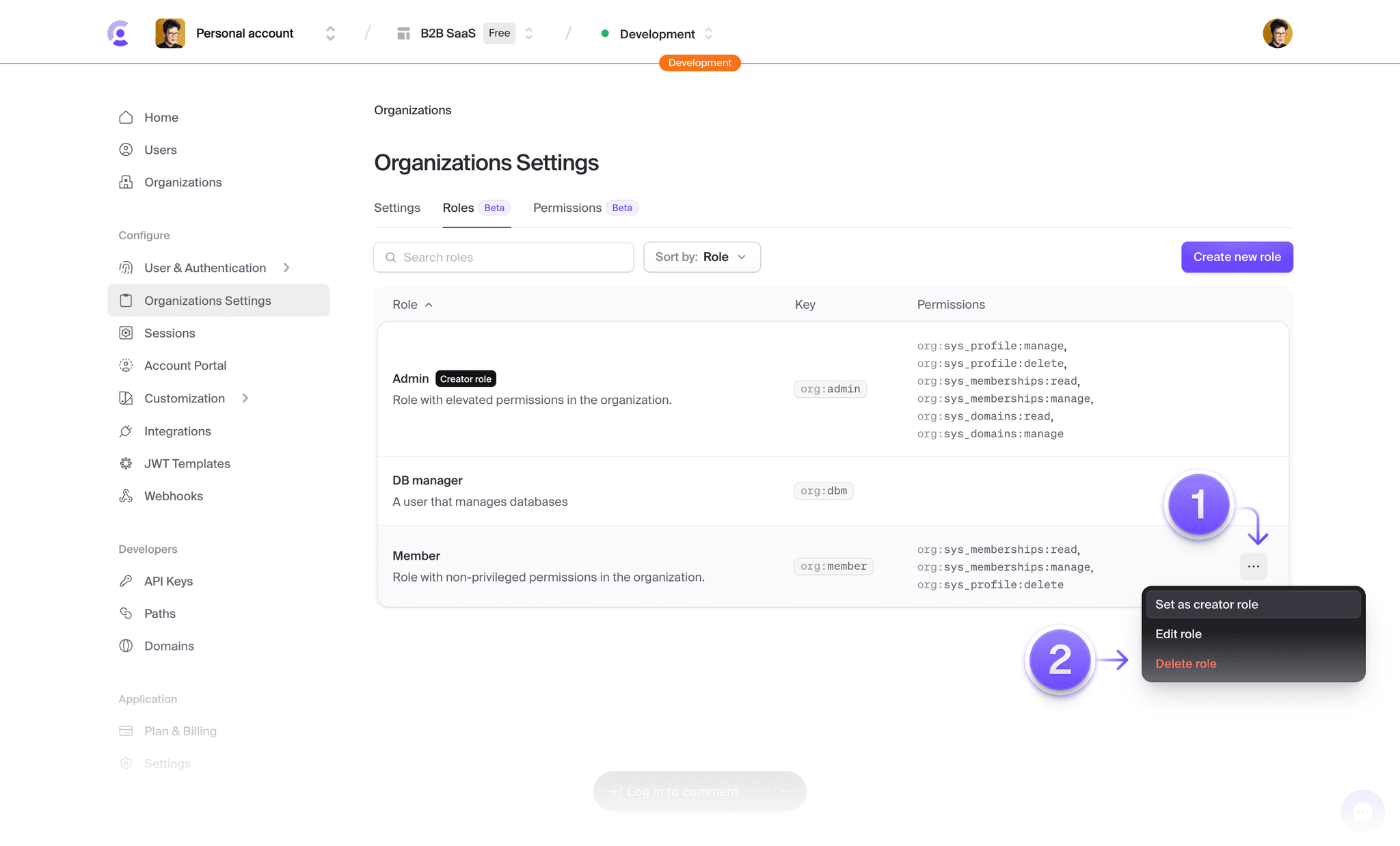This screenshot has height=846, width=1400.
Task: Focus the Search roles input field
Action: point(504,257)
